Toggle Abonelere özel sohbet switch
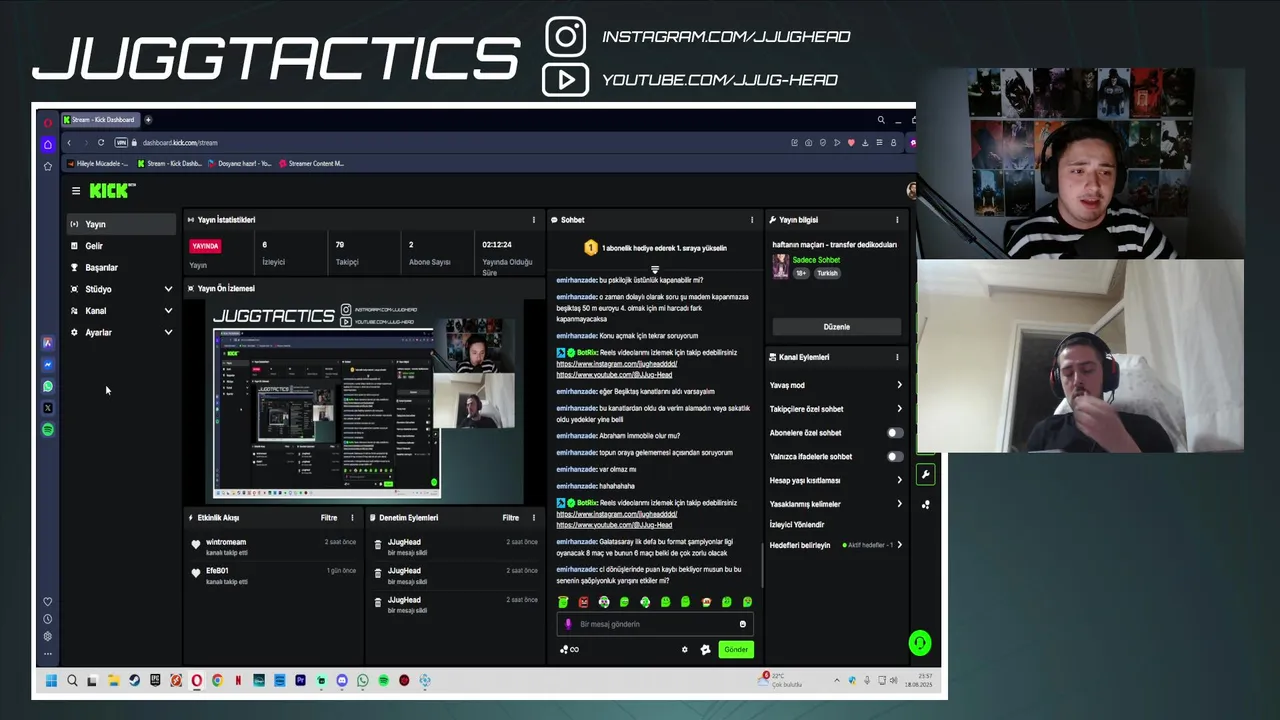The width and height of the screenshot is (1280, 720). [895, 433]
